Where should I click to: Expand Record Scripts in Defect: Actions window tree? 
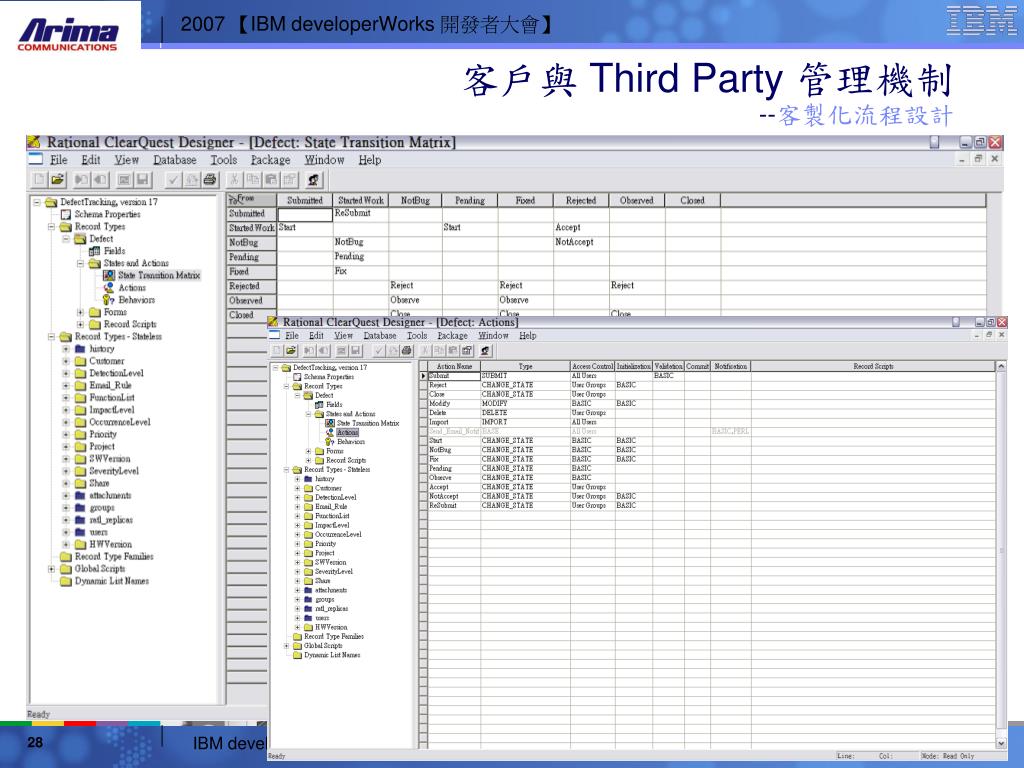pyautogui.click(x=309, y=460)
